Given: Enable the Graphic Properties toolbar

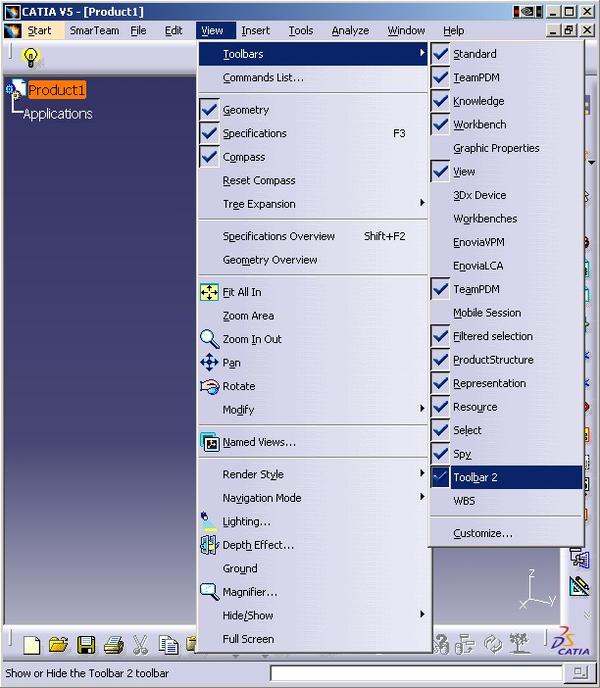Looking at the screenshot, I should point(507,148).
